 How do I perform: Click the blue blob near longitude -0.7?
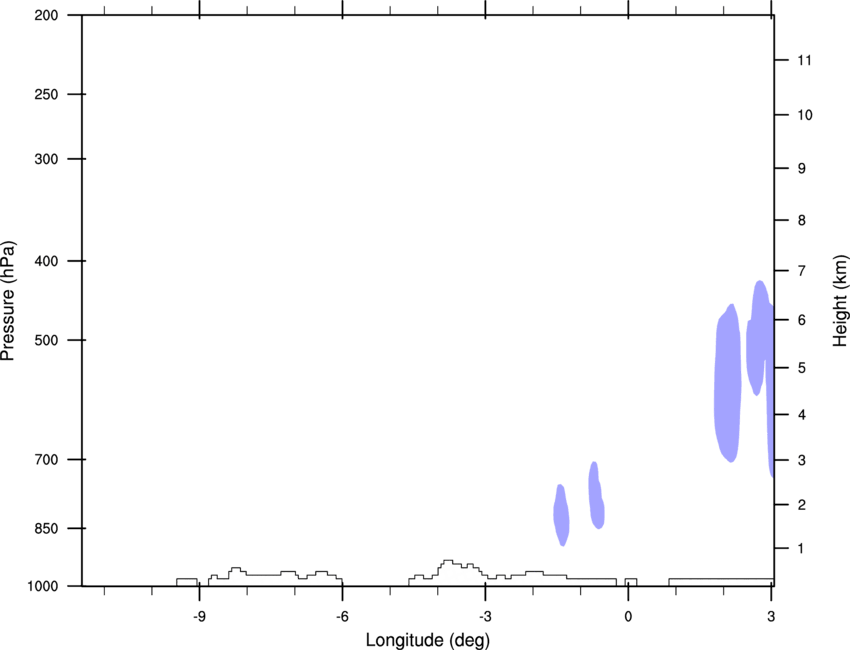[596, 495]
